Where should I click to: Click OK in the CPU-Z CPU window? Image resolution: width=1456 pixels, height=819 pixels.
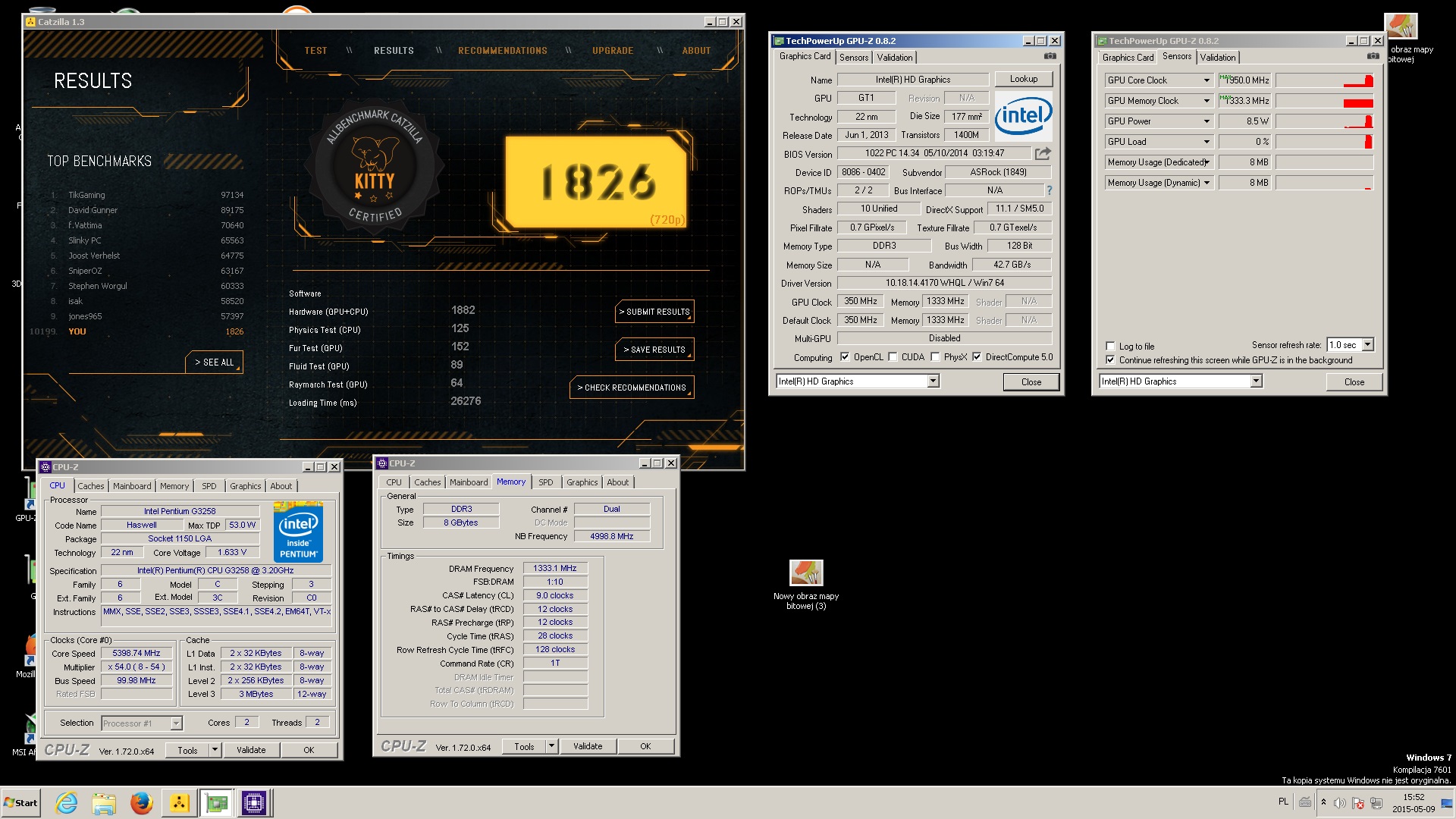coord(309,750)
